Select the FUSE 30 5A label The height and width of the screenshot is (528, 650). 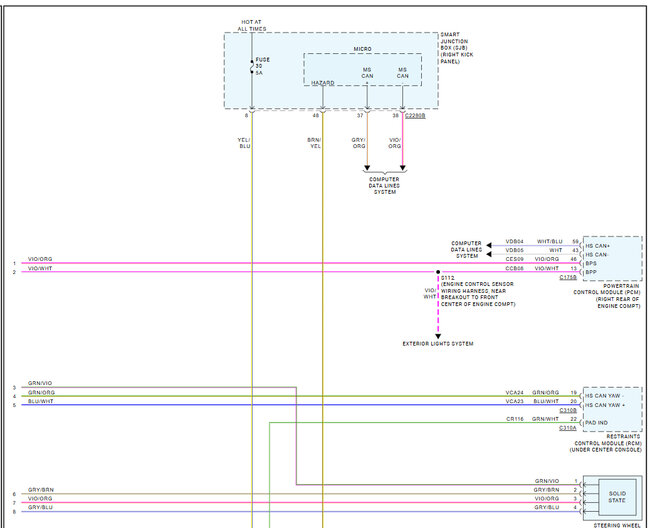pyautogui.click(x=262, y=66)
